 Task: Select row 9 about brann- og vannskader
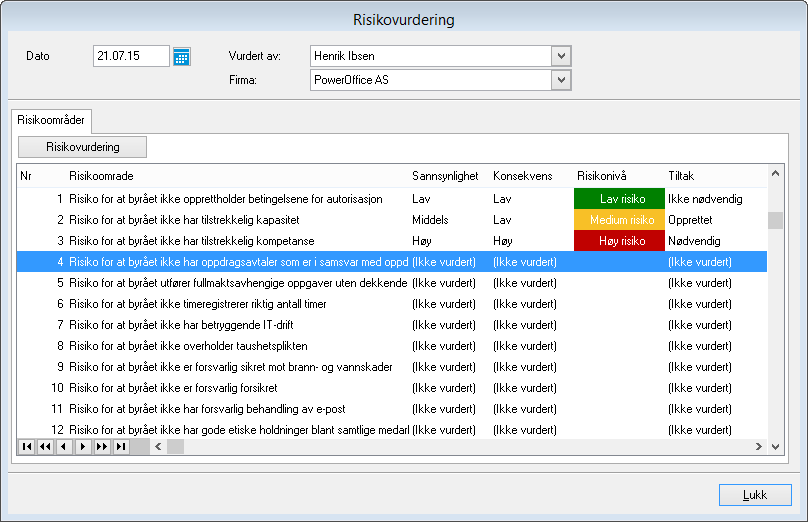pyautogui.click(x=392, y=367)
